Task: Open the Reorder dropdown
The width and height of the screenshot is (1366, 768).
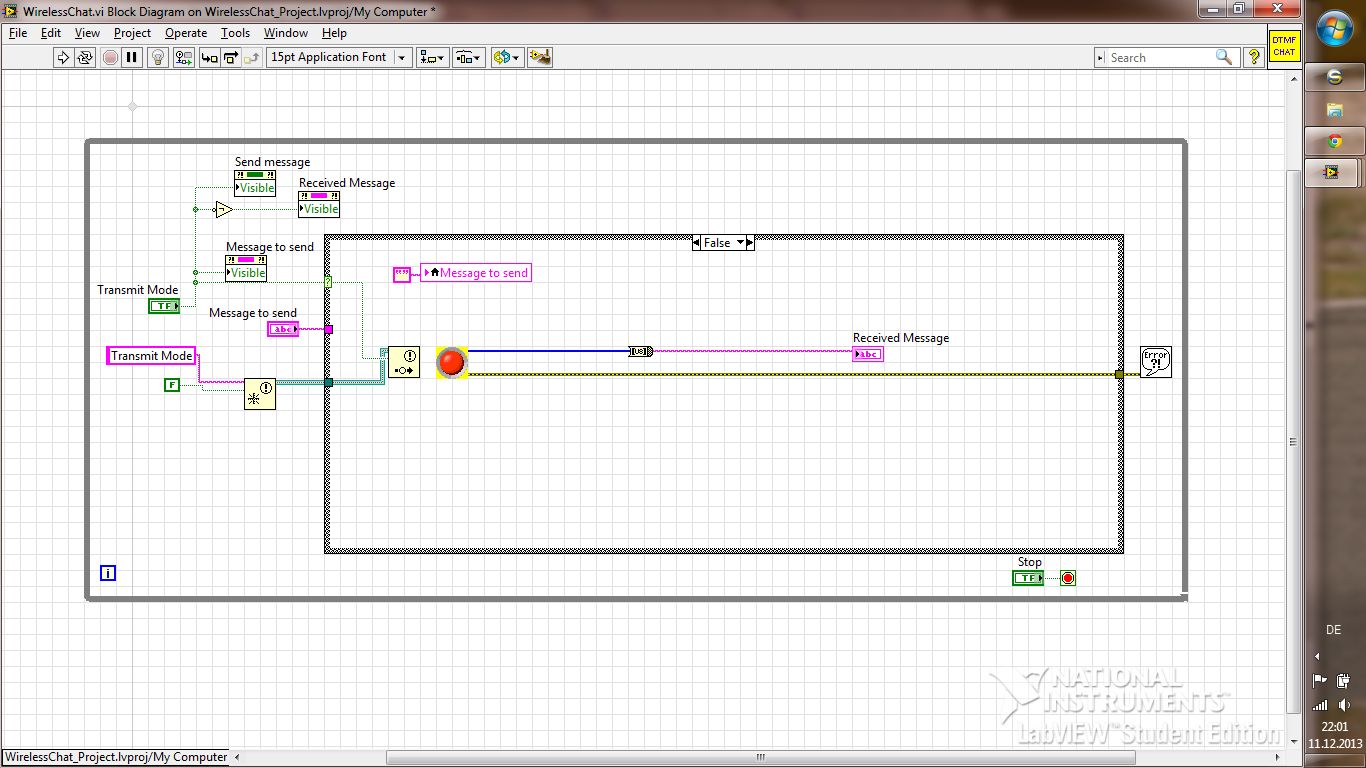Action: pyautogui.click(x=507, y=58)
